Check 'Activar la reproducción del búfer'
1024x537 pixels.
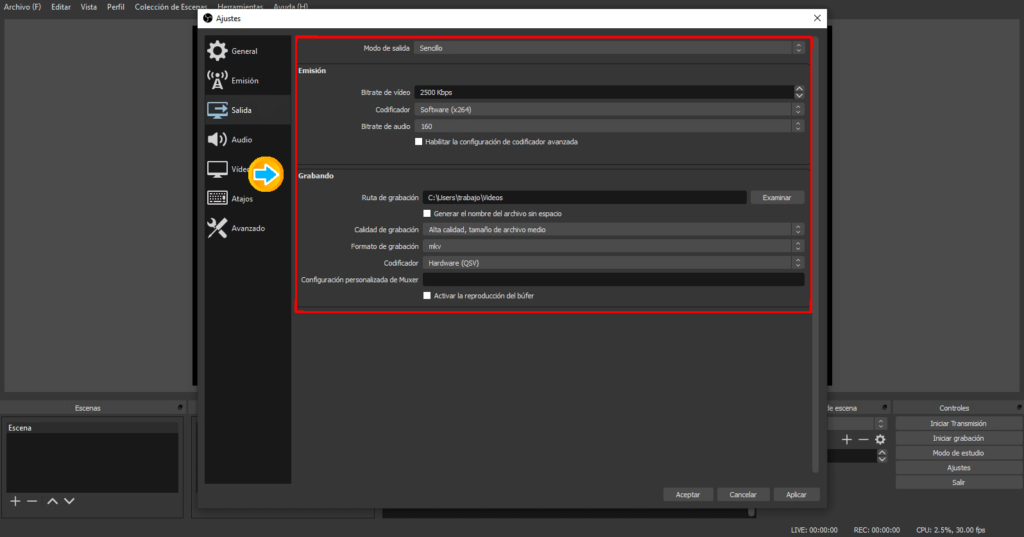pos(427,296)
